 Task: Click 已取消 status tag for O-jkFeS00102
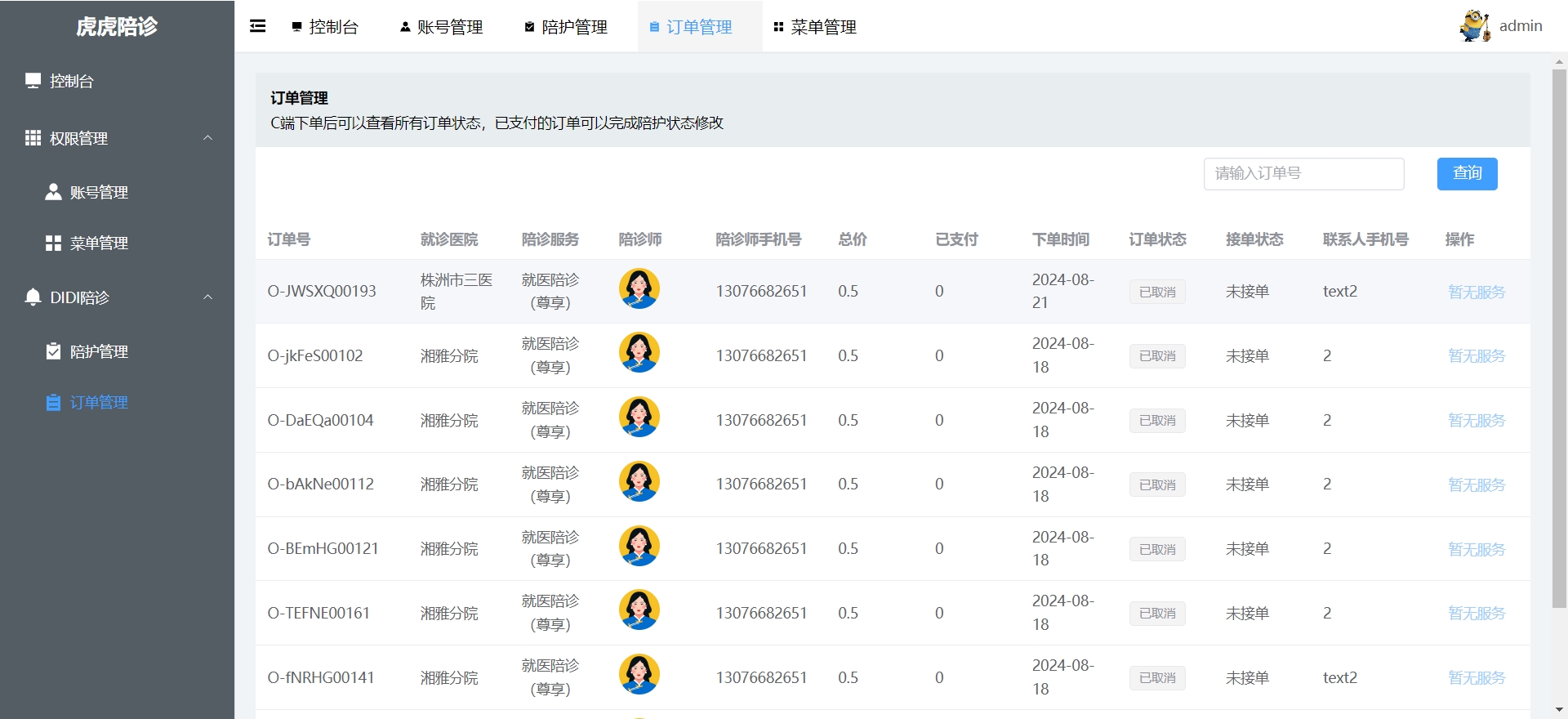point(1156,356)
